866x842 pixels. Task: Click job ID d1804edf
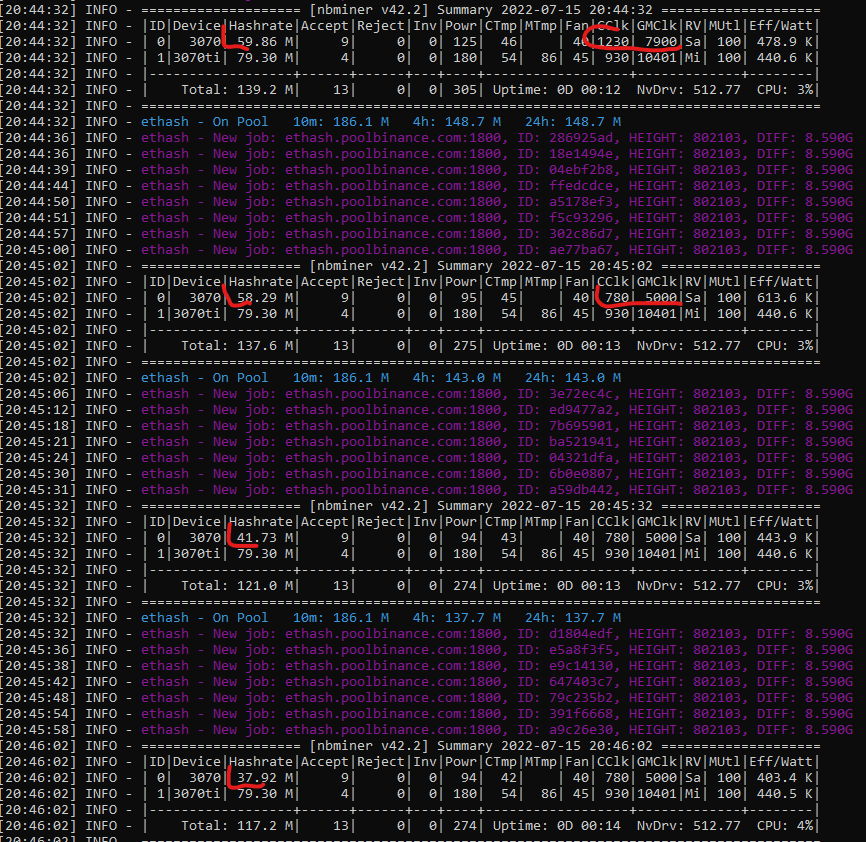coord(580,634)
